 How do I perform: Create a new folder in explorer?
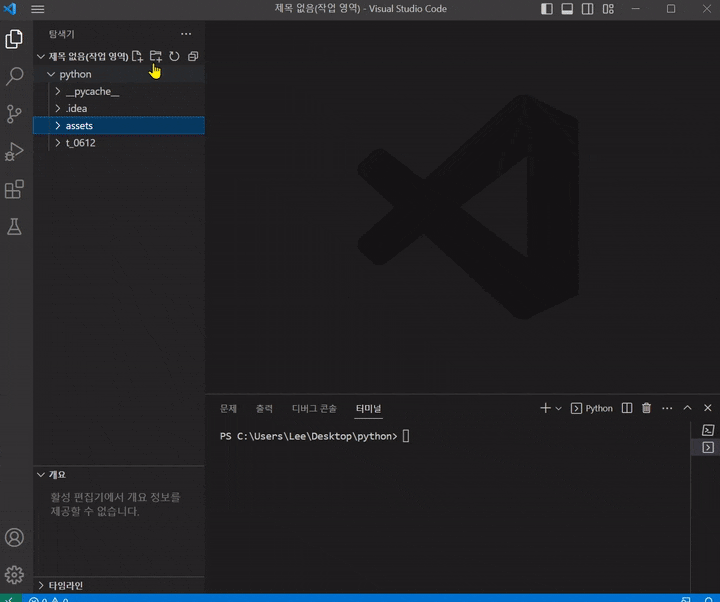[x=156, y=56]
